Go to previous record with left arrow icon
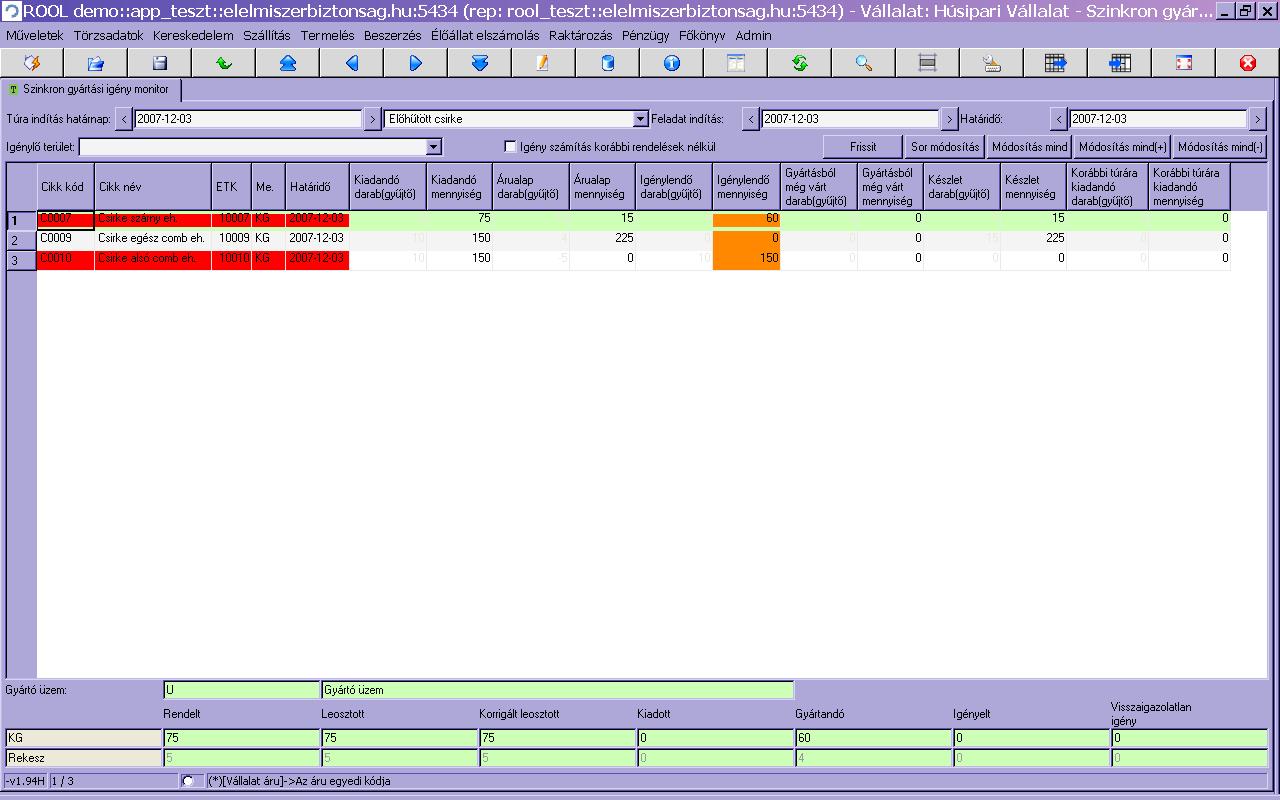 tap(352, 63)
